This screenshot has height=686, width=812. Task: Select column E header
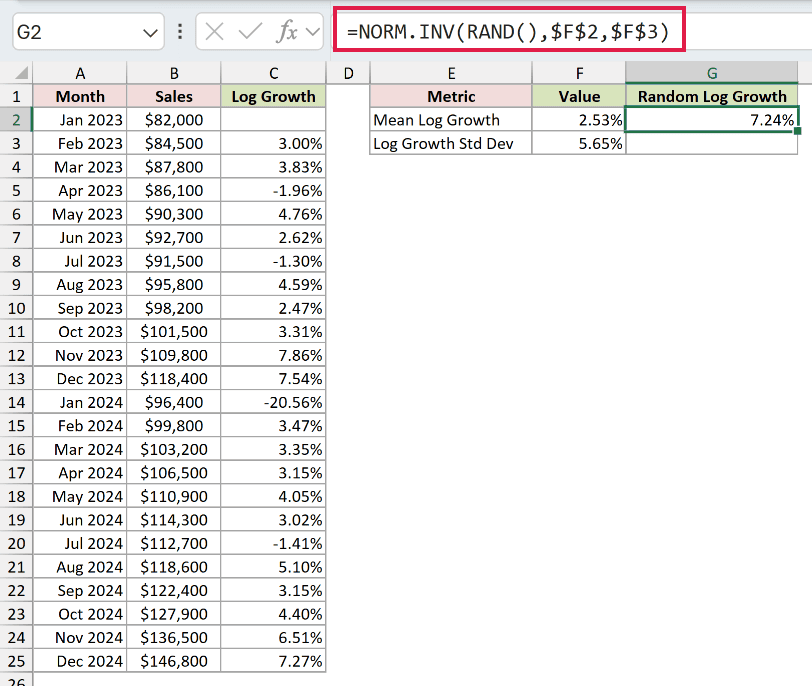451,73
